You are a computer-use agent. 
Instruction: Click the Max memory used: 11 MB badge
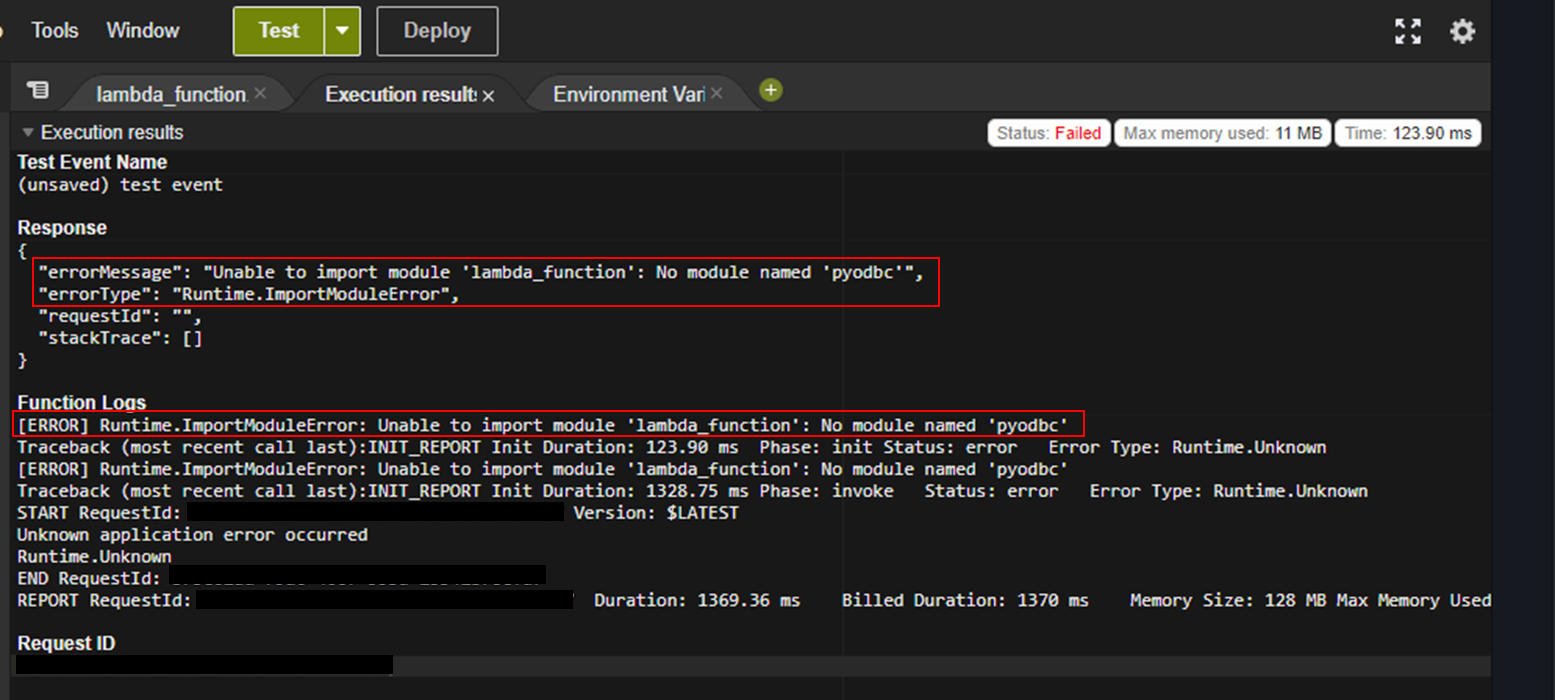1221,132
